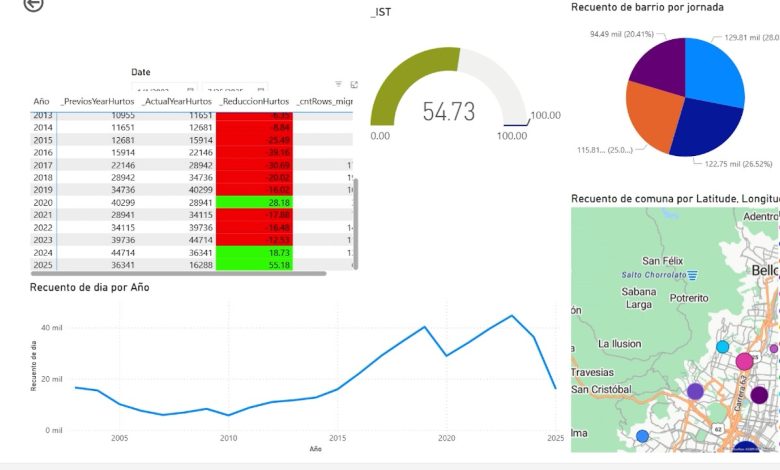Screen dimensions: 780x470
Task: Click the back arrow icon at top left
Action: tap(33, 5)
